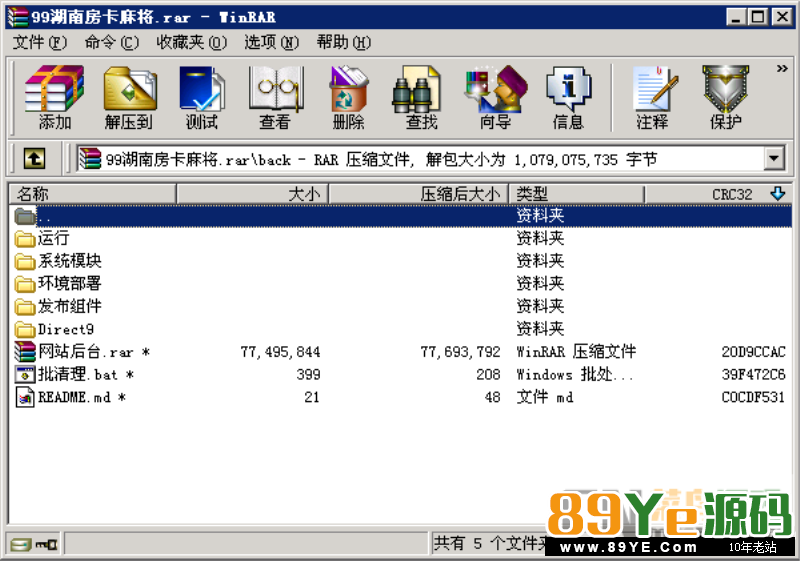The width and height of the screenshot is (800, 561).
Task: Sort by the 压缩后大小 column header
Action: (418, 194)
